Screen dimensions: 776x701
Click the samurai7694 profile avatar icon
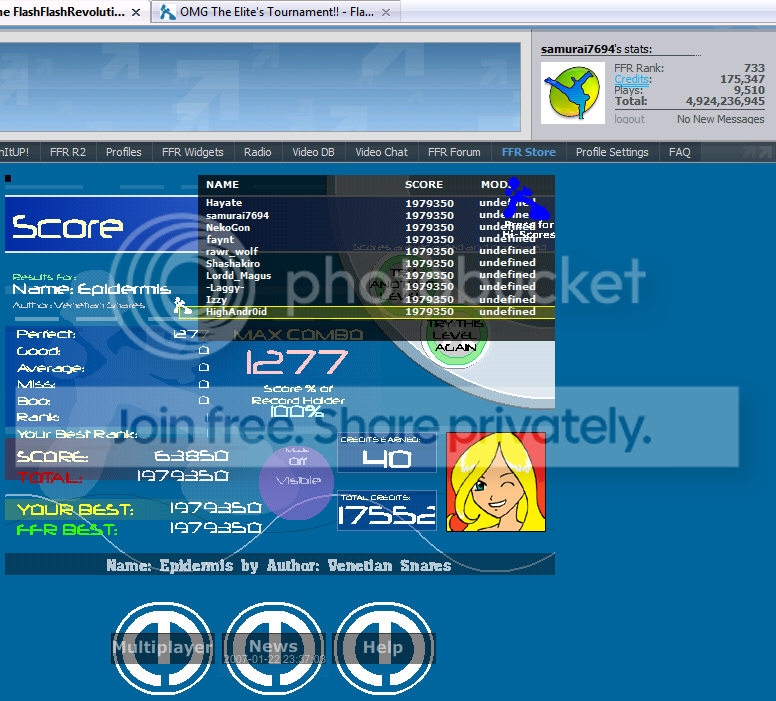pyautogui.click(x=573, y=93)
